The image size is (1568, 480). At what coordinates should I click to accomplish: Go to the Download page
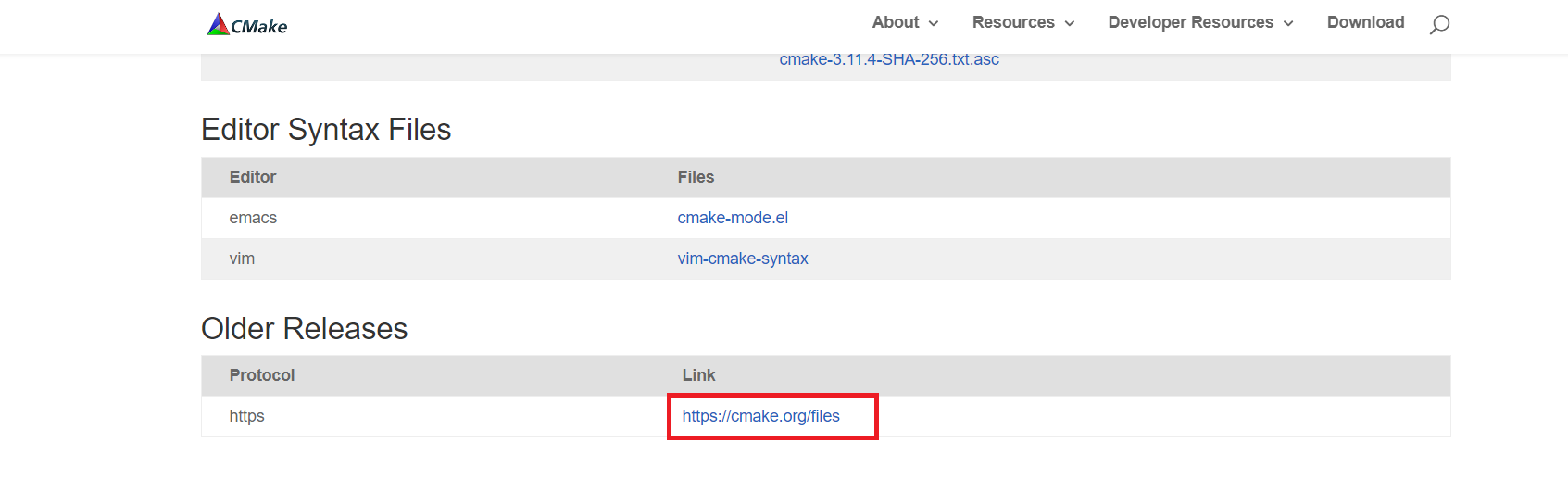pos(1365,22)
